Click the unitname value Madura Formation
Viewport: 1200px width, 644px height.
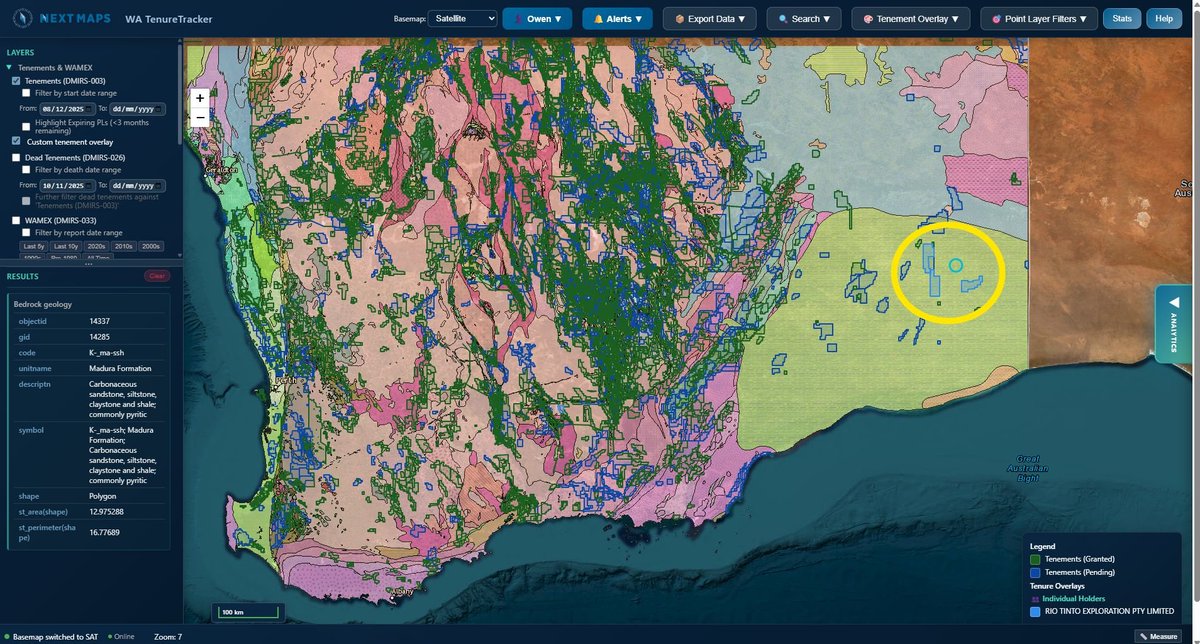[119, 368]
